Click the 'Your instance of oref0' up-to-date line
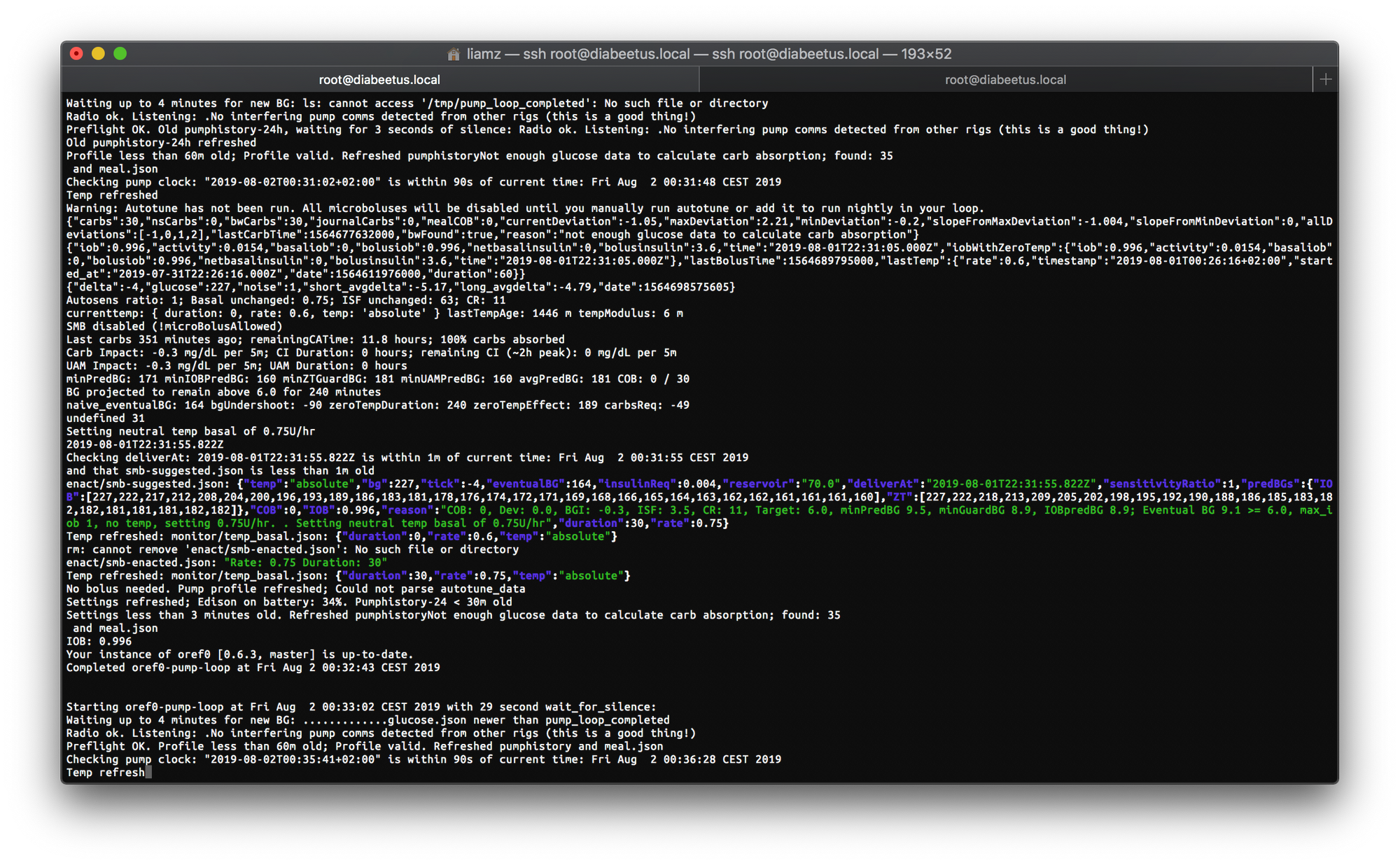The width and height of the screenshot is (1400, 865). pos(239,654)
